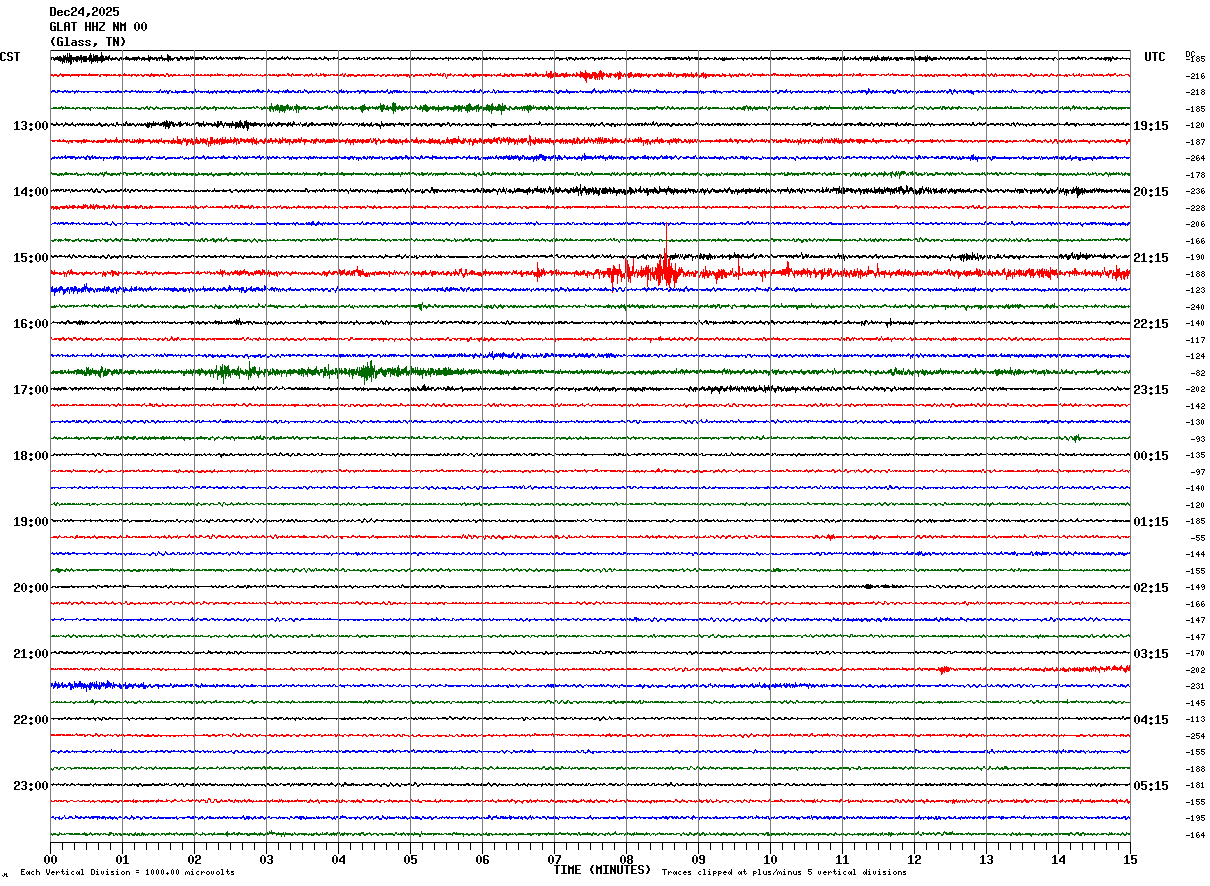
Task: Click the 23:15 UTC time label
Action: (x=1151, y=390)
